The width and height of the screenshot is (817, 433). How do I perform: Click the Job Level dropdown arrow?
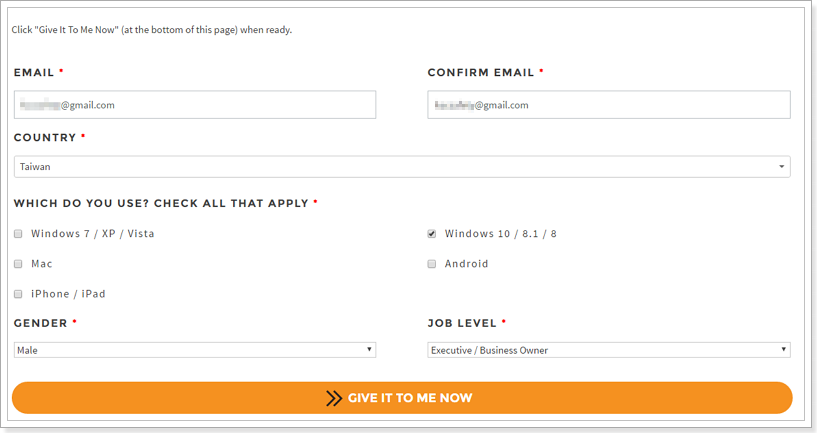pos(784,350)
